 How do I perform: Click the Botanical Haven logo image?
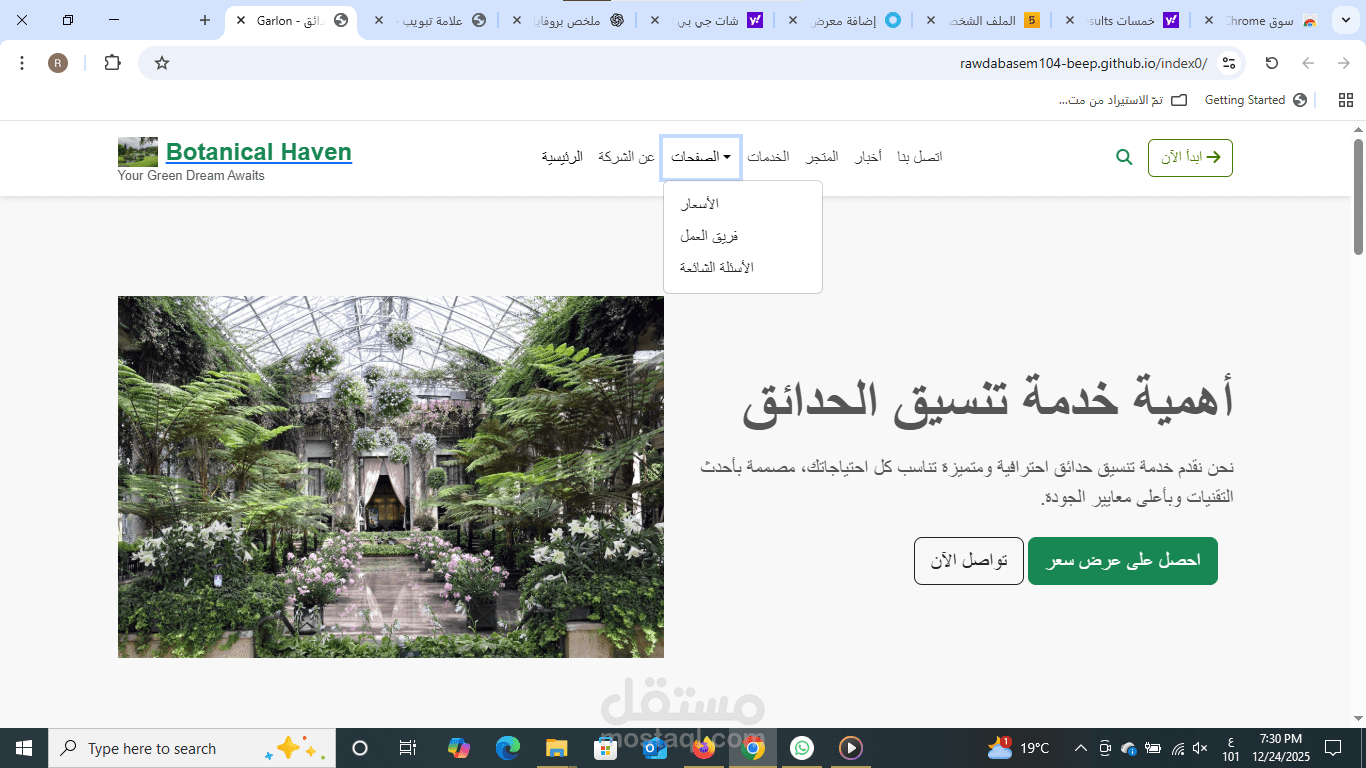pyautogui.click(x=138, y=152)
